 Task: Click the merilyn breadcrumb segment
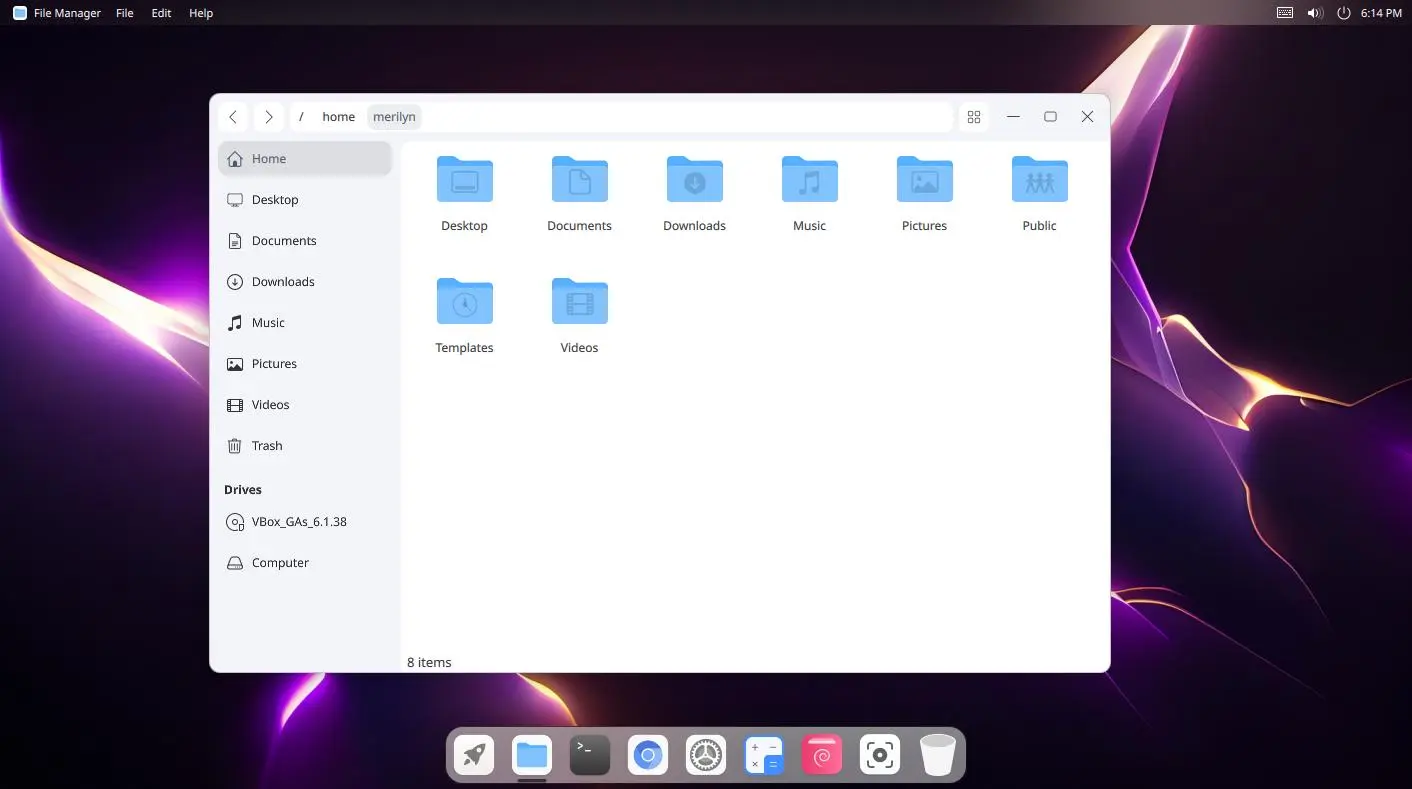coord(394,117)
